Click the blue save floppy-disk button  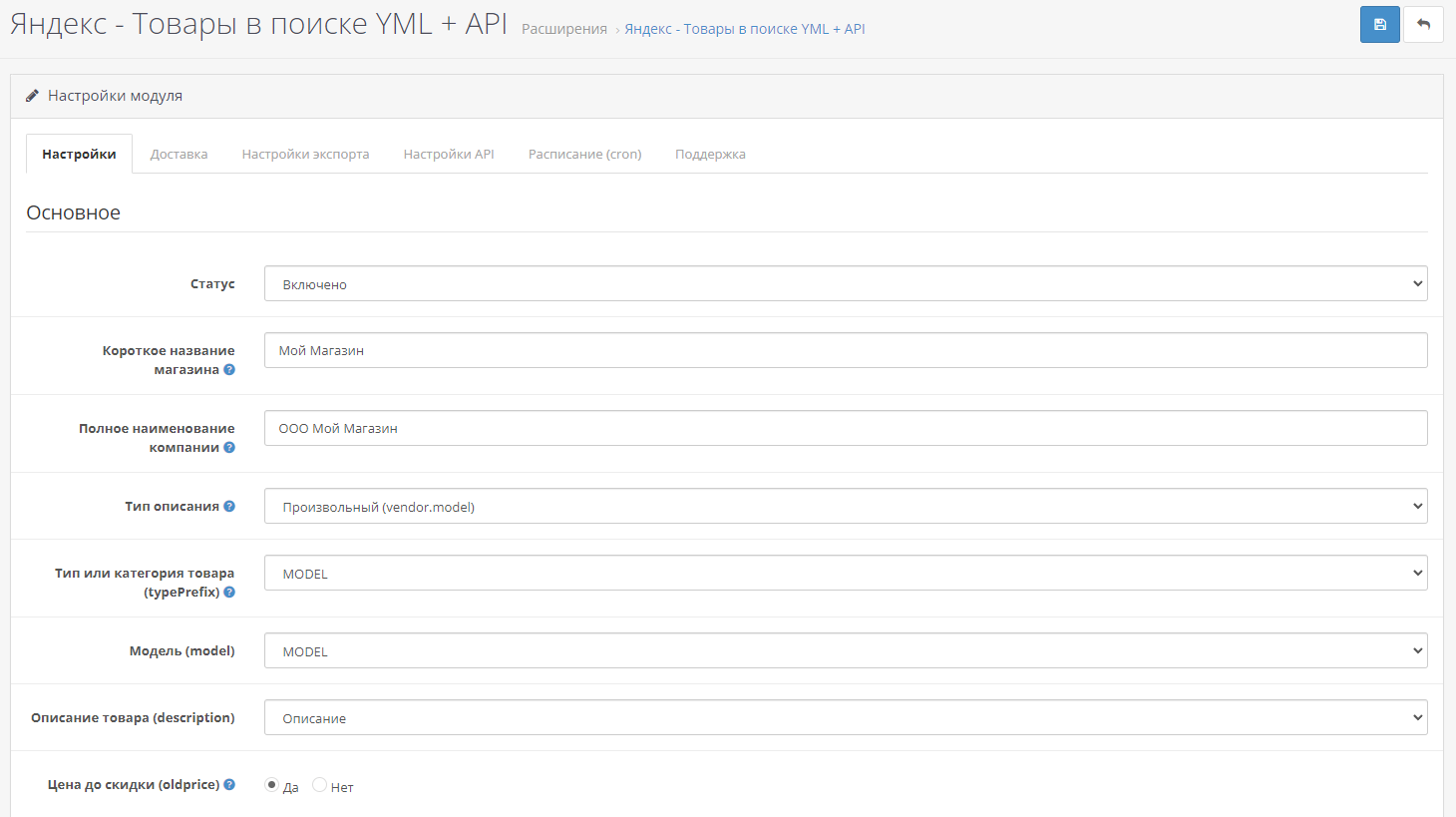point(1380,24)
